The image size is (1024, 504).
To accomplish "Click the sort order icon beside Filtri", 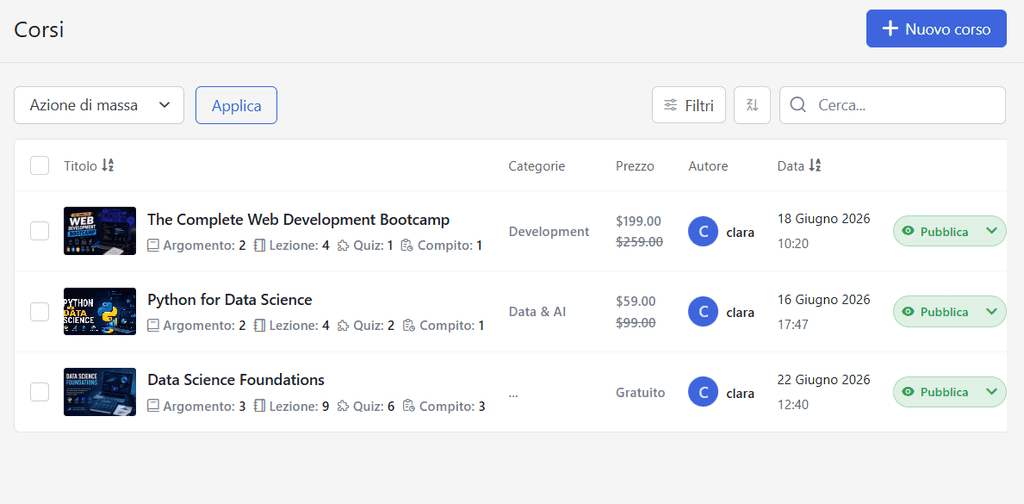I will pyautogui.click(x=752, y=105).
